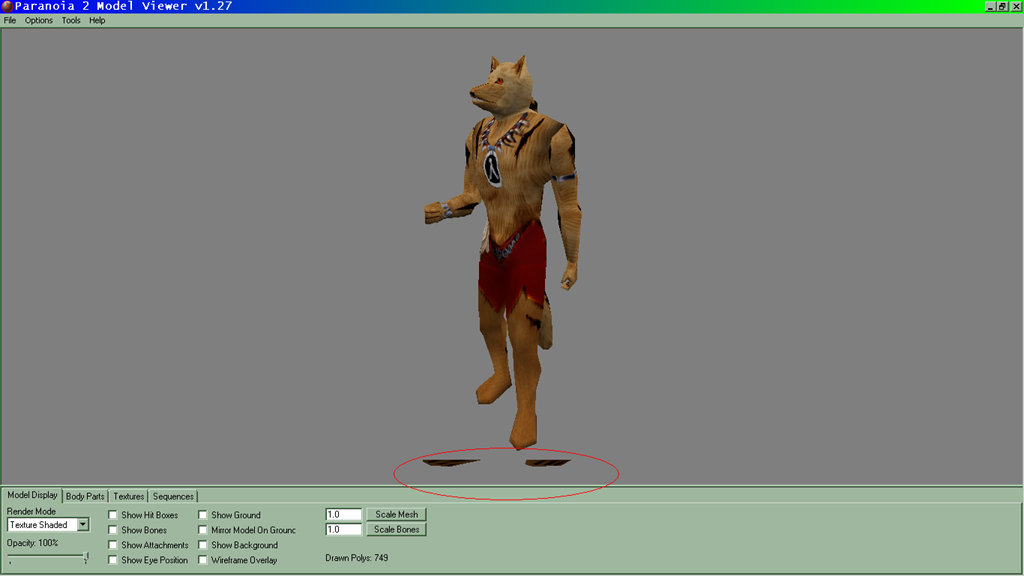Check the Show Background option
This screenshot has height=576, width=1024.
click(x=203, y=545)
